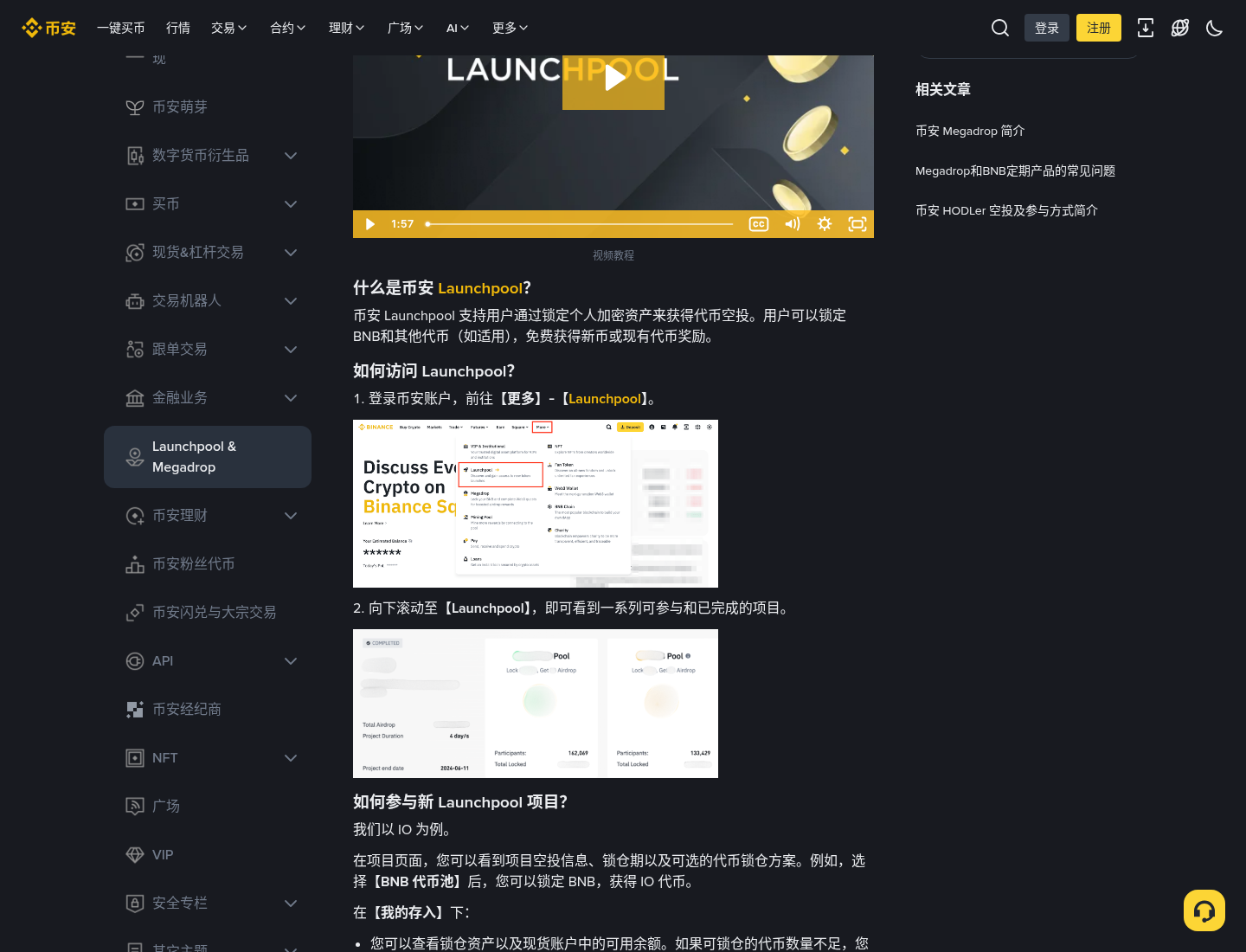Open 币安萌芽 sidebar item
This screenshot has width=1246, height=952.
(208, 107)
